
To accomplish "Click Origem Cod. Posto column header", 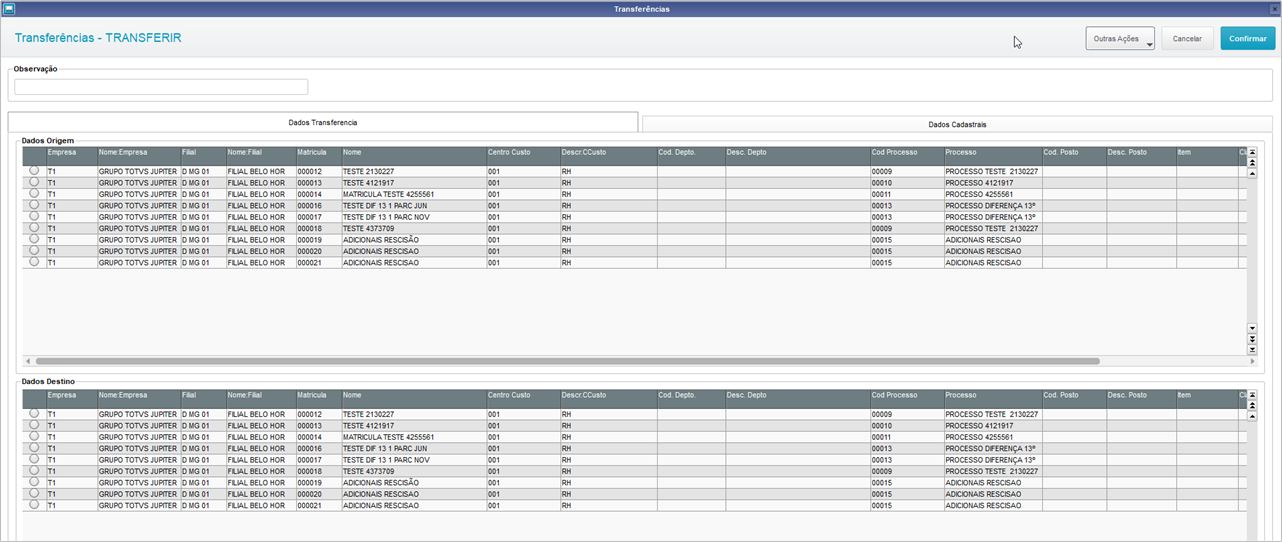I will click(x=1074, y=157).
